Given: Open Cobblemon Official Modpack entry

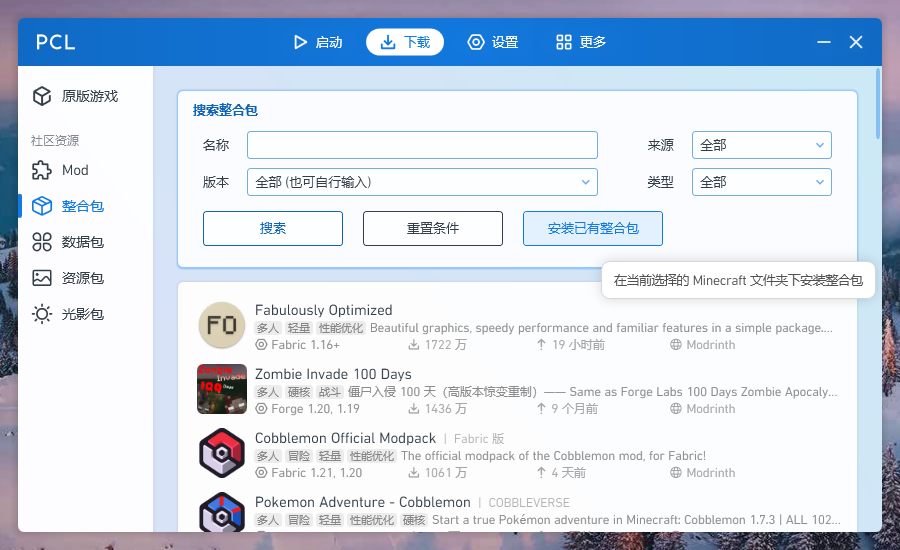Looking at the screenshot, I should [517, 454].
